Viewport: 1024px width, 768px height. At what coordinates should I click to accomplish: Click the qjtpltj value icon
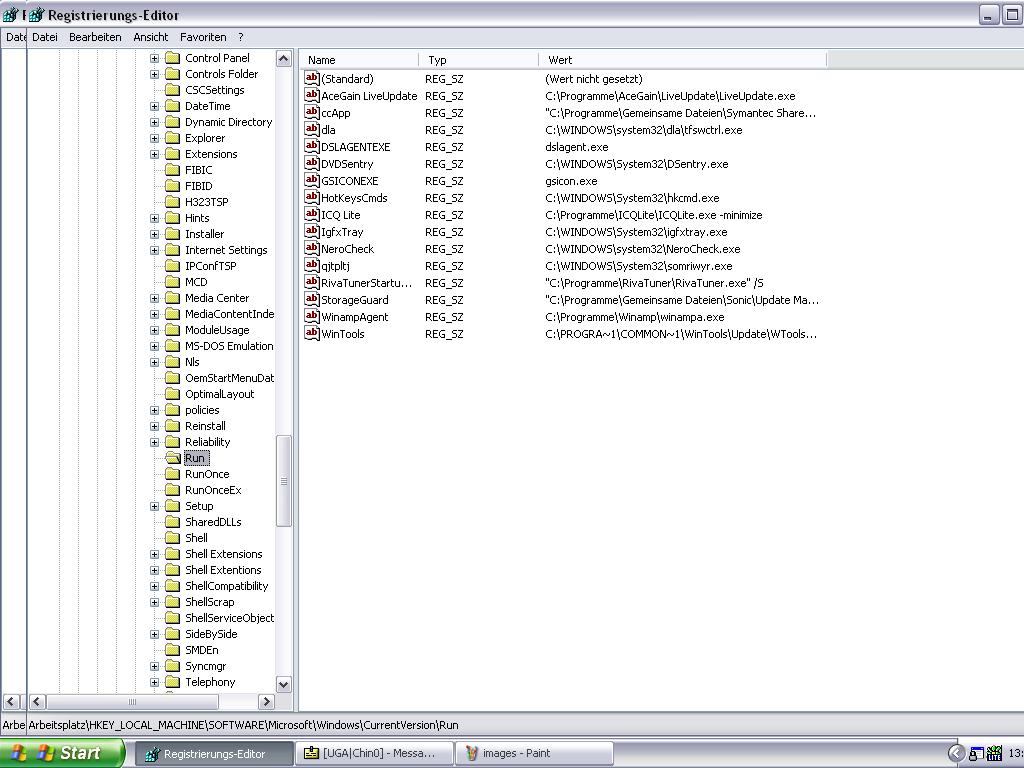312,265
